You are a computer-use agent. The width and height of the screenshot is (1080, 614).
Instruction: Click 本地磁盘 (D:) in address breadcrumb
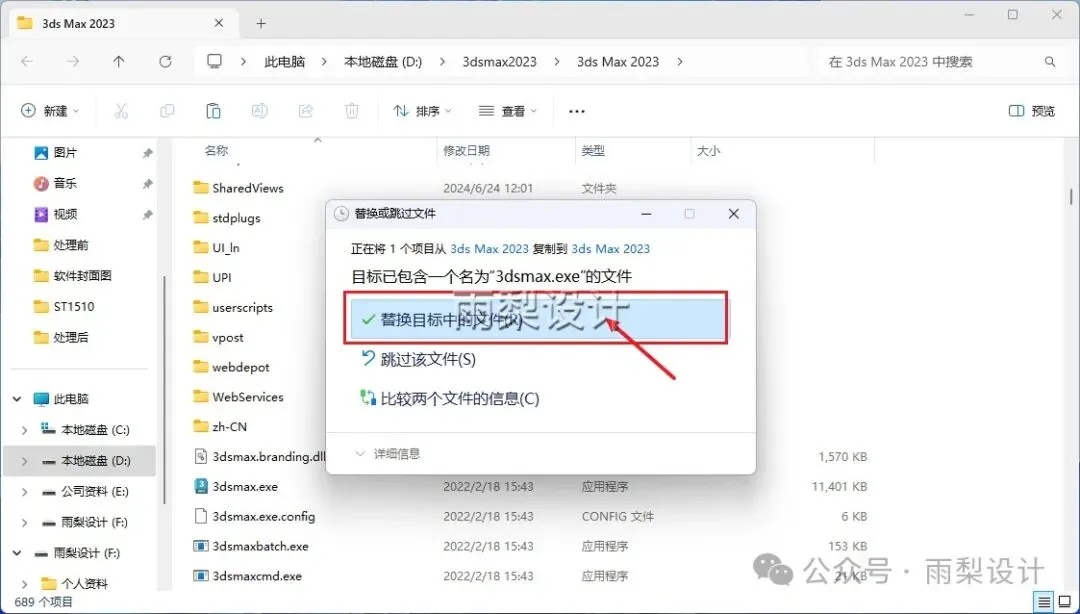pos(383,62)
